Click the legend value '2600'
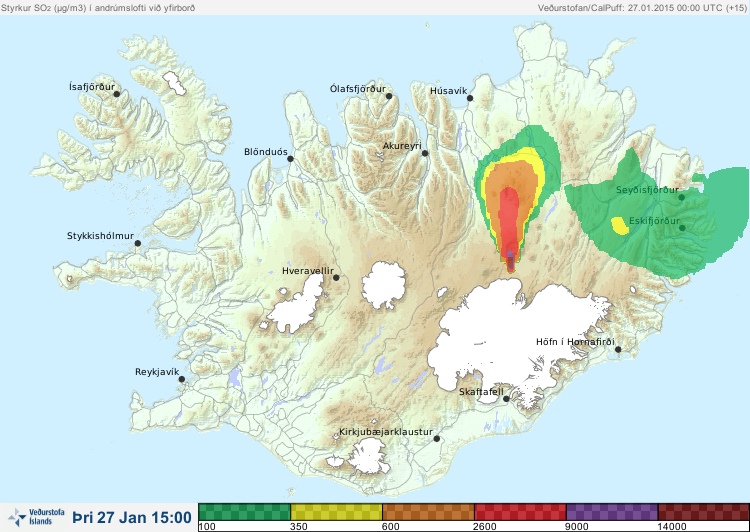This screenshot has width=750, height=532. pyautogui.click(x=485, y=527)
